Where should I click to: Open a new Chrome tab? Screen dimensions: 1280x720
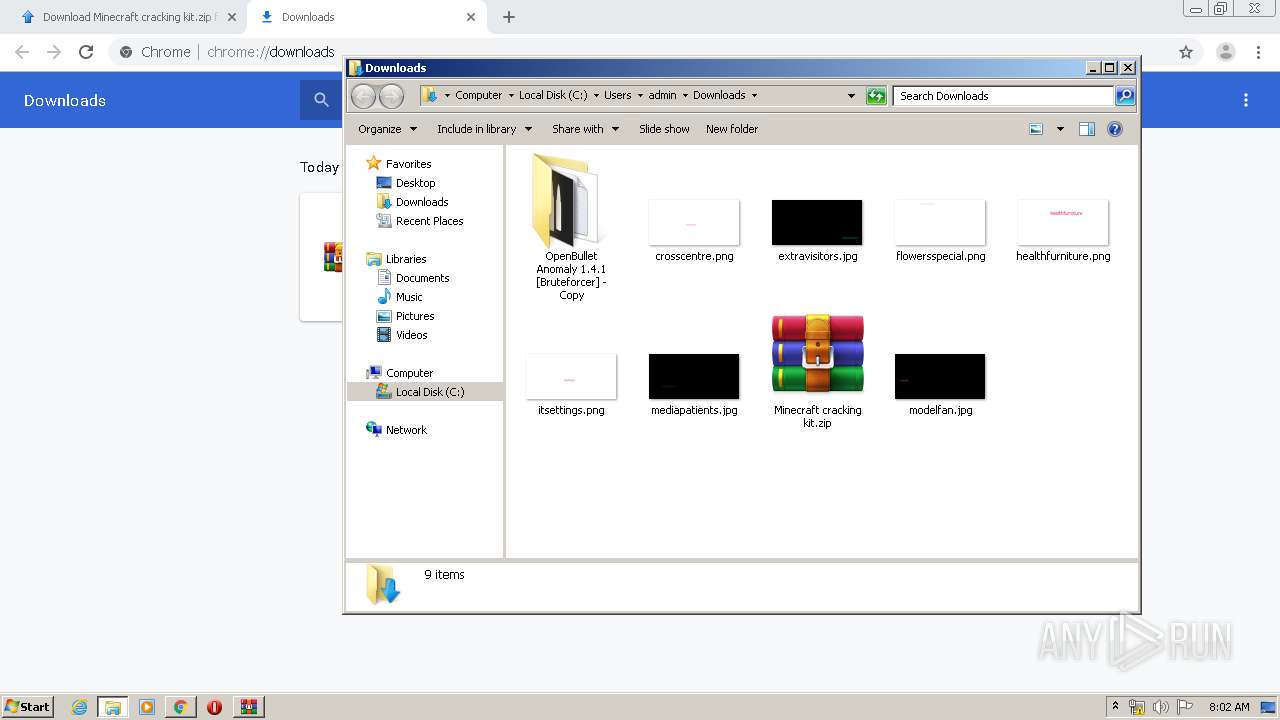point(509,17)
